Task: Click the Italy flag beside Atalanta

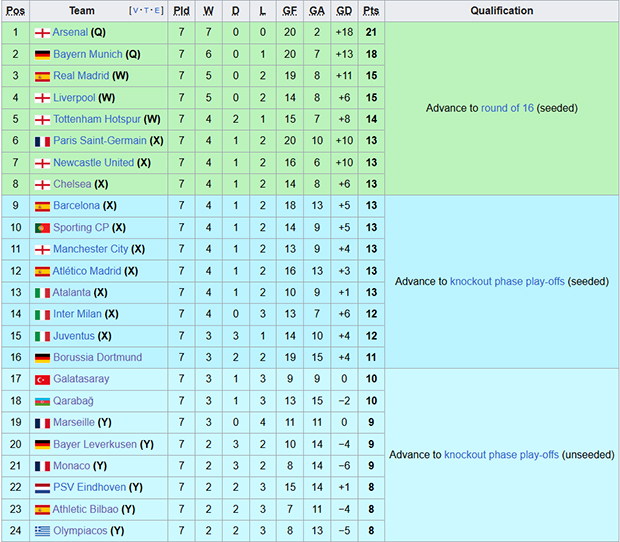Action: pyautogui.click(x=42, y=292)
